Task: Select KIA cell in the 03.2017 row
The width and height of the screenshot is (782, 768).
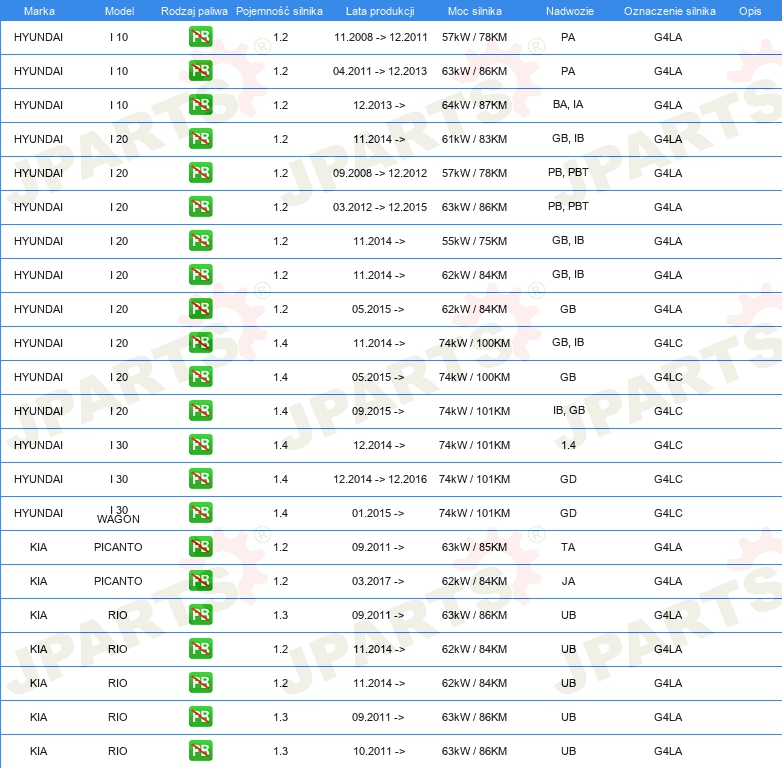Action: [x=38, y=580]
